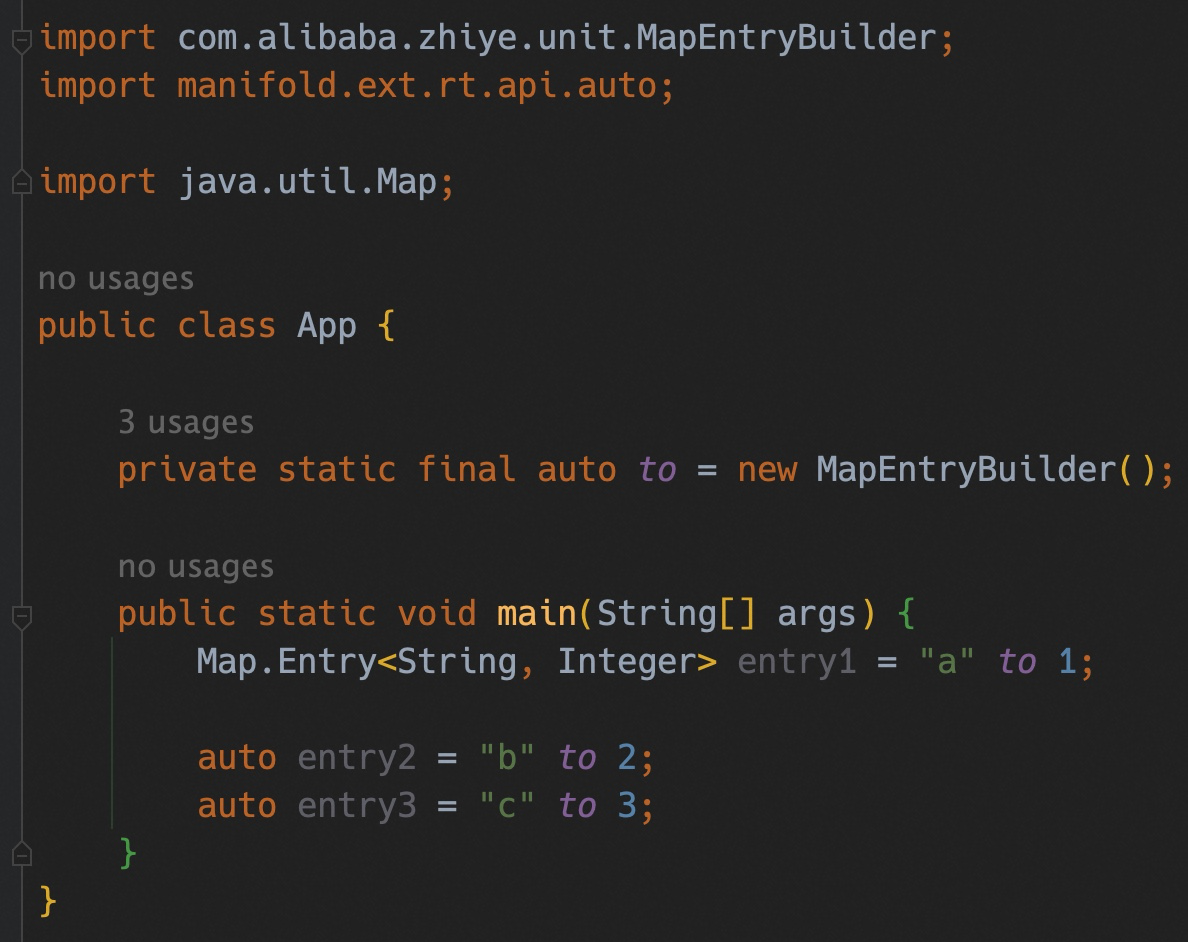This screenshot has height=942, width=1188.
Task: Open the "3 usages" hint above the to field
Action: 185,421
